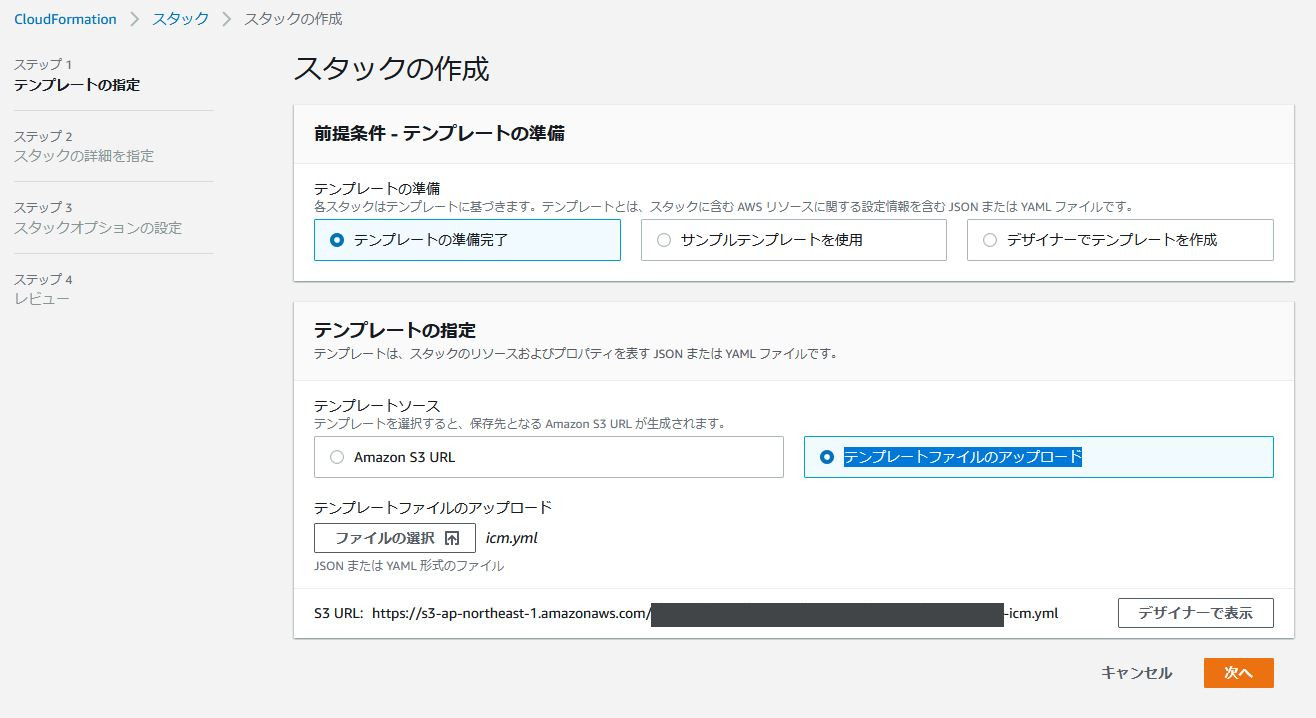The width and height of the screenshot is (1316, 718).
Task: Click the キャンセル button
Action: 1136,673
